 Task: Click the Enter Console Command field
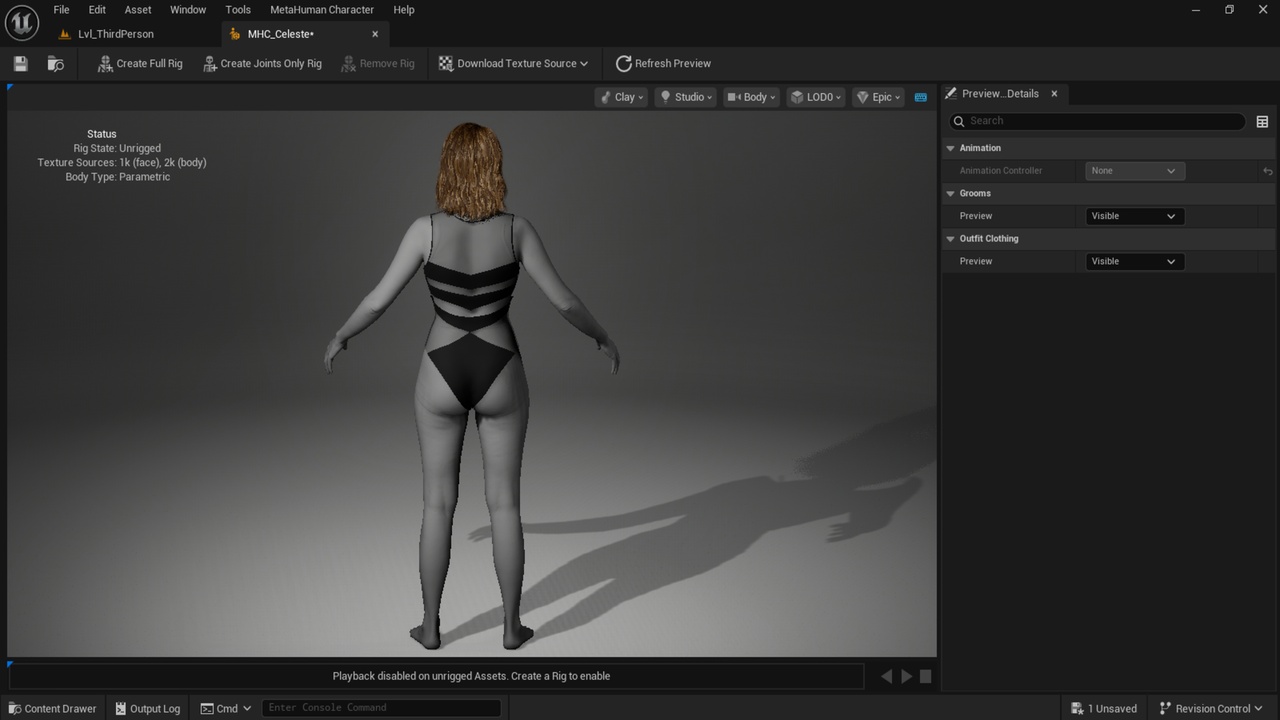(x=381, y=708)
